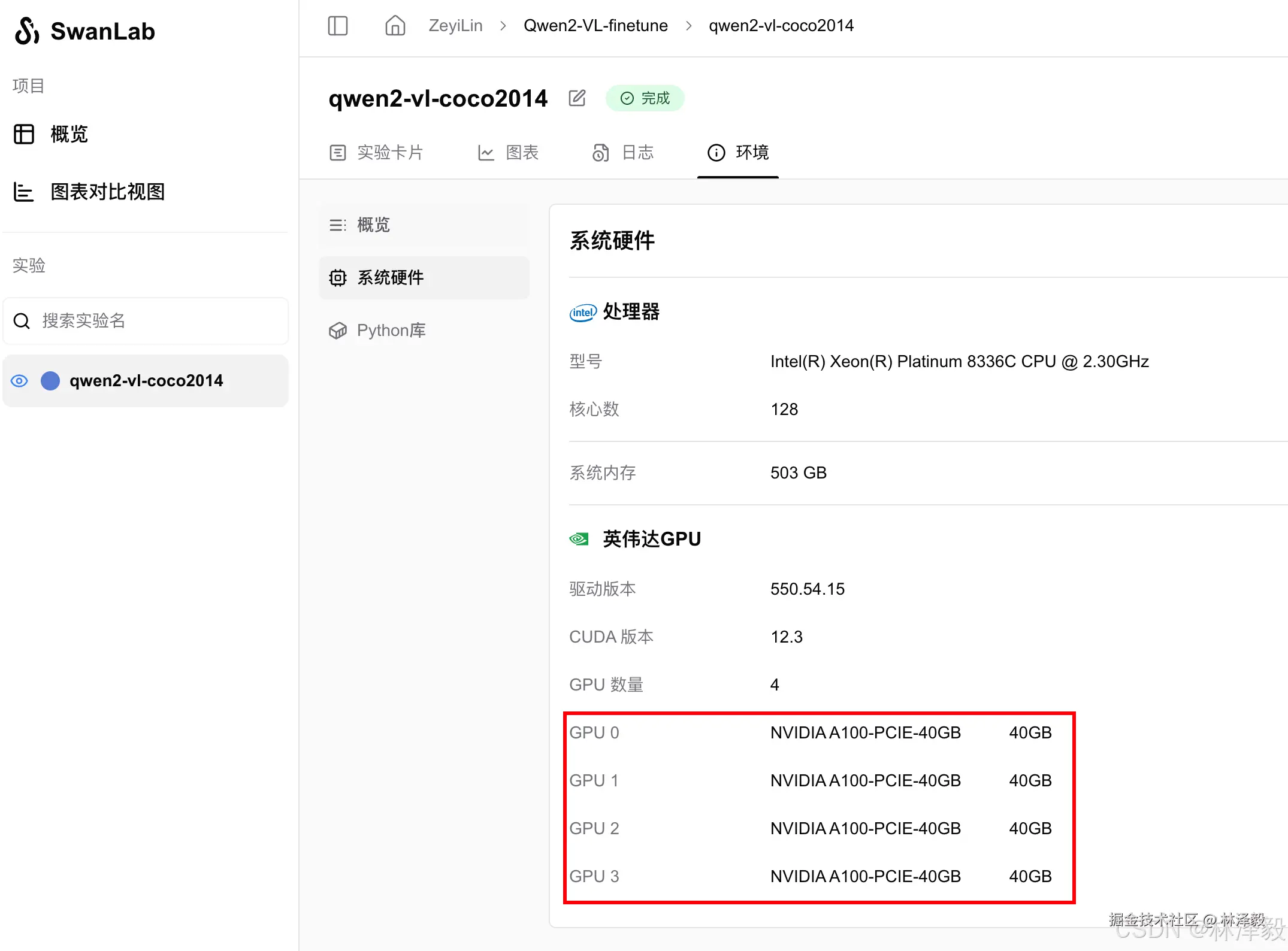Open Qwen2-VL-finetune breadcrumb link
1288x951 pixels.
[x=595, y=26]
